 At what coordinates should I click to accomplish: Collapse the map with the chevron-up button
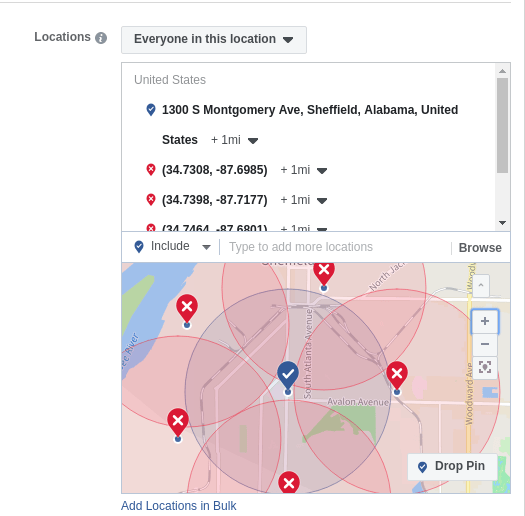481,286
